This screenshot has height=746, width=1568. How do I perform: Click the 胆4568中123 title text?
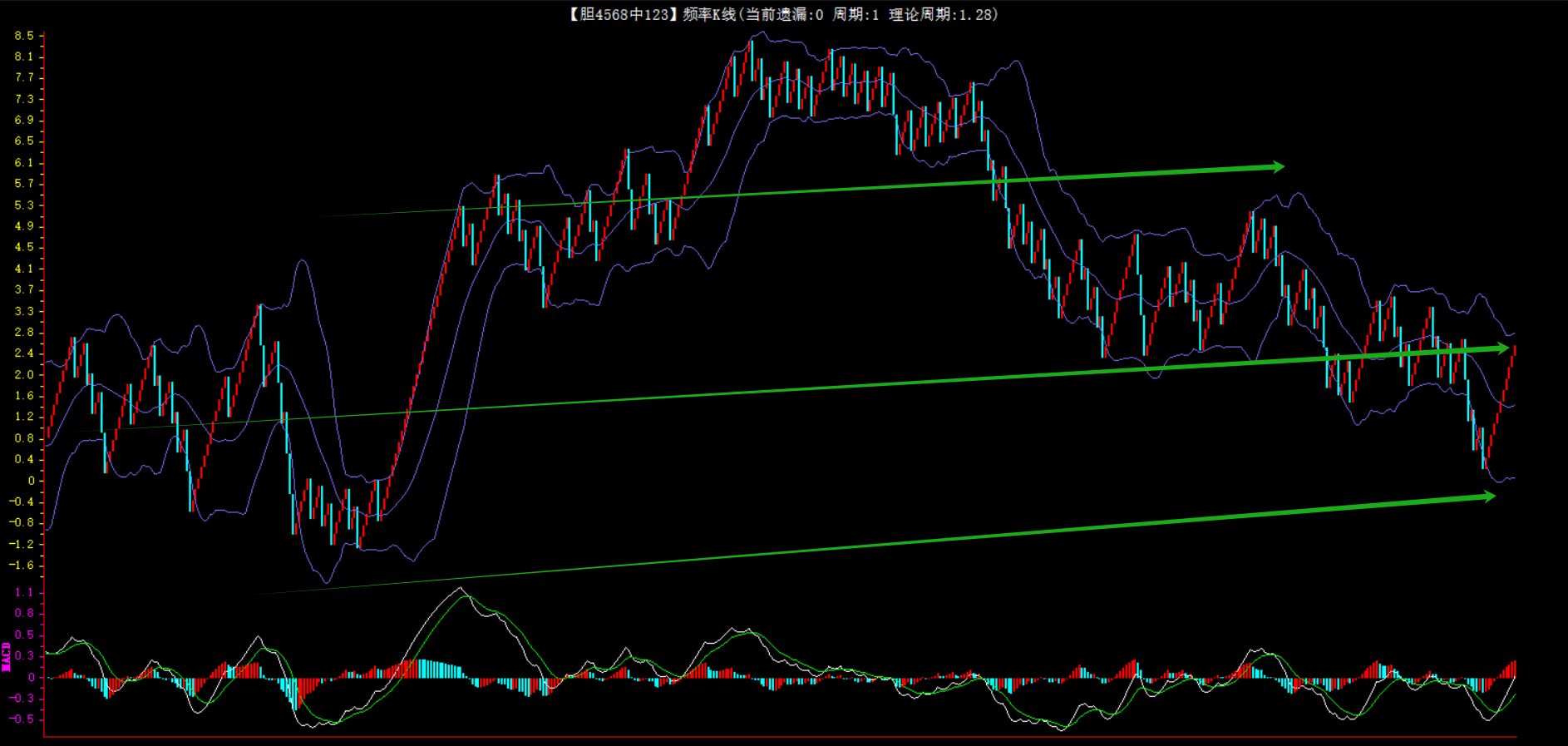pyautogui.click(x=624, y=14)
